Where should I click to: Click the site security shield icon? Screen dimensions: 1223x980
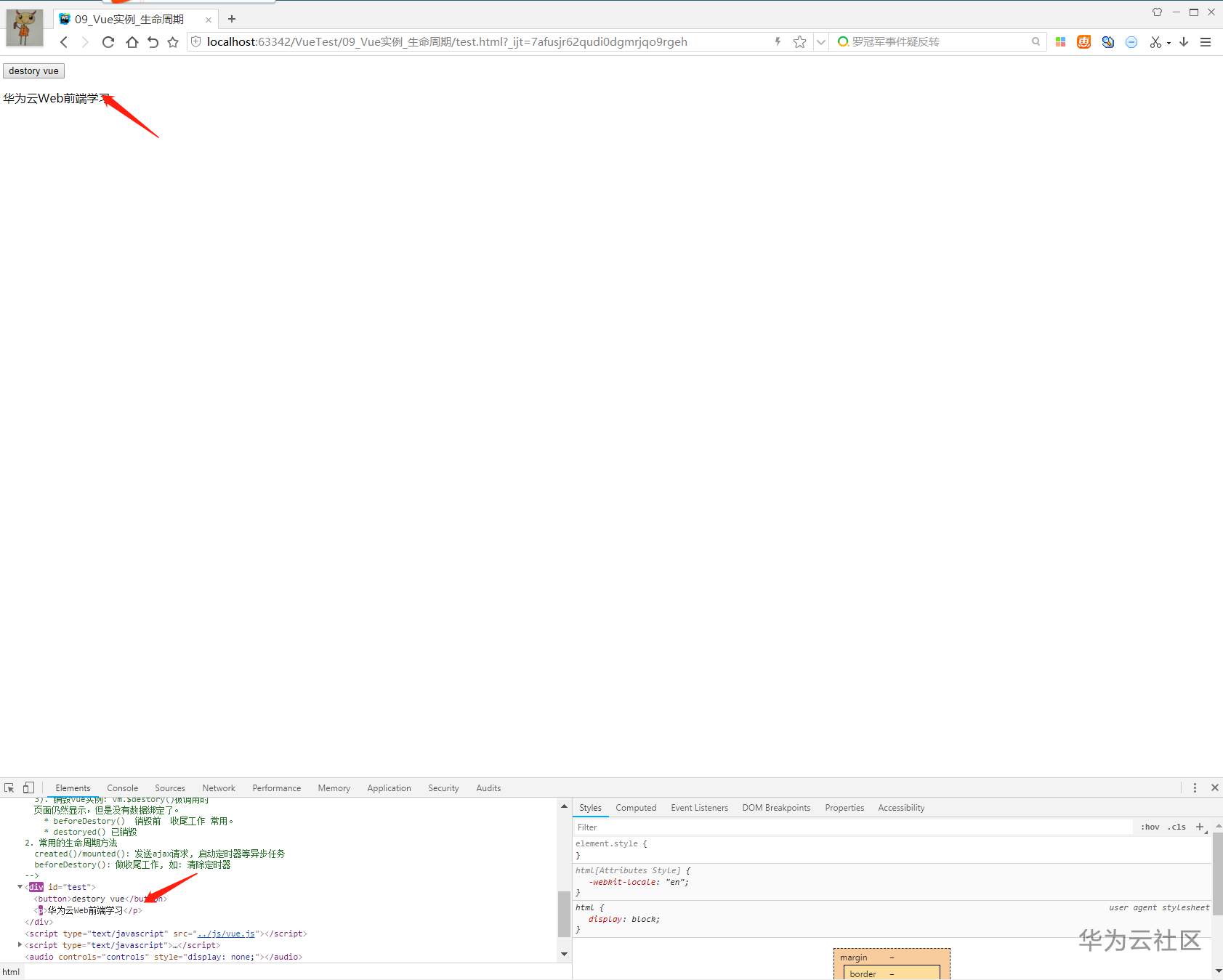(x=195, y=42)
